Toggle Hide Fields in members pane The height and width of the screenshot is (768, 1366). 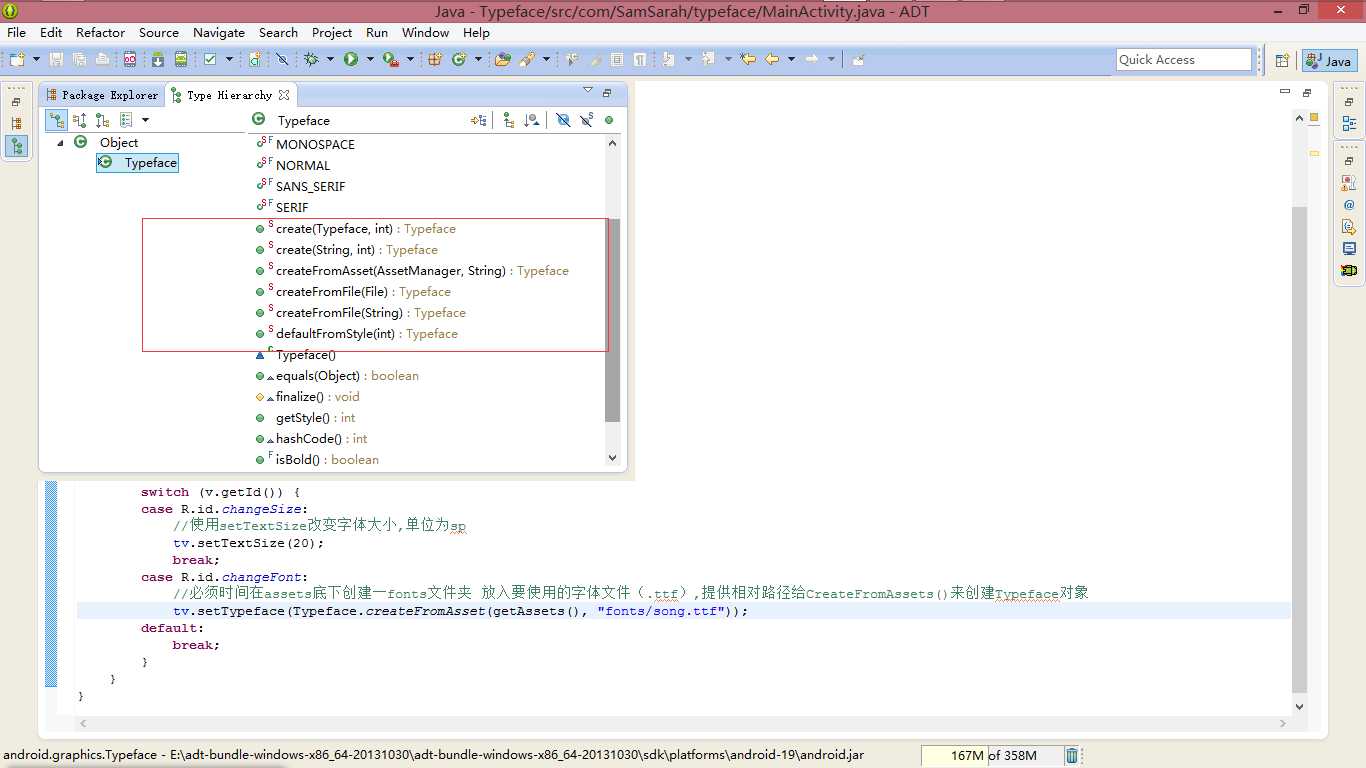563,120
